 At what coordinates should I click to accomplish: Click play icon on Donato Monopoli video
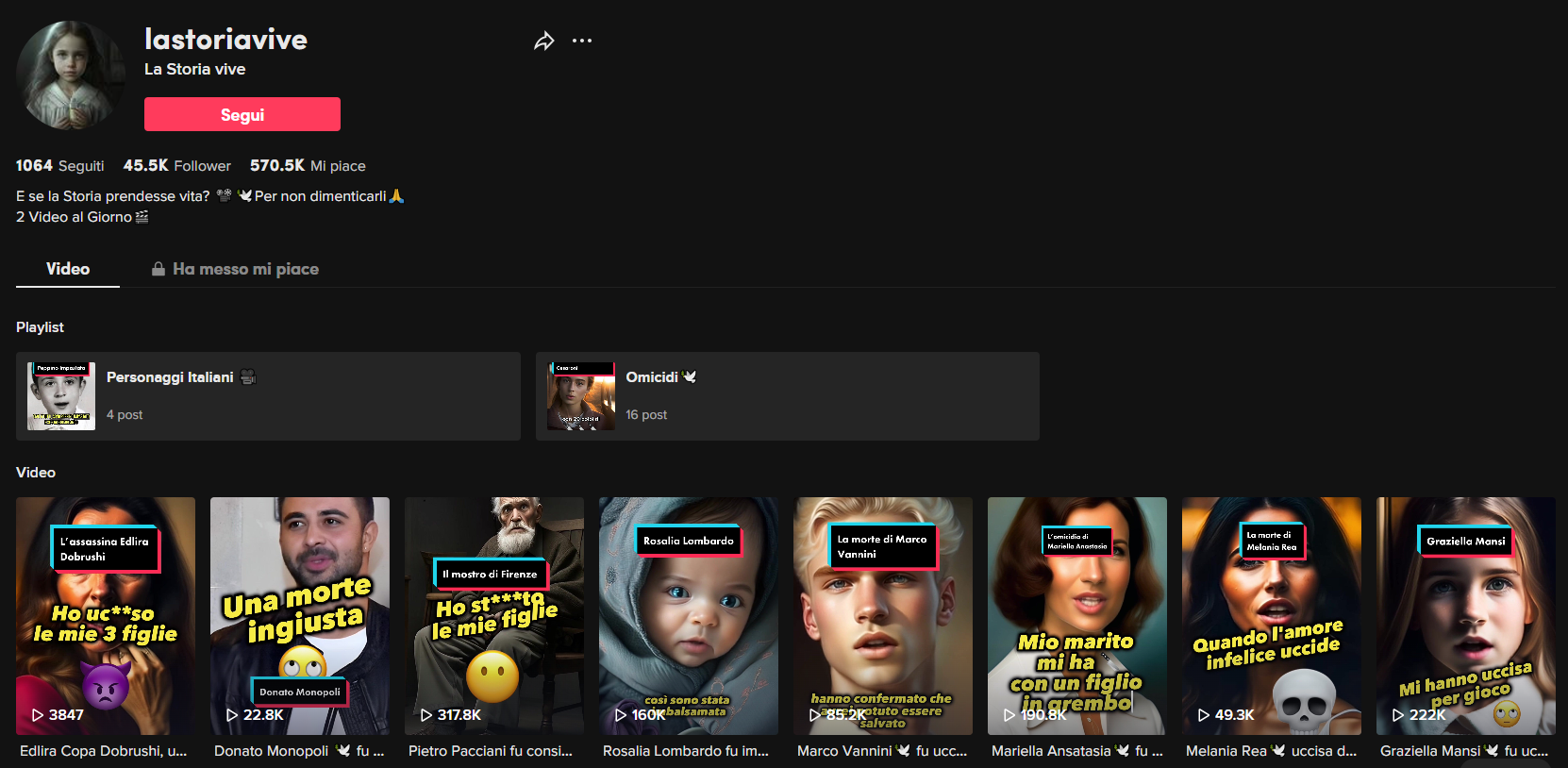coord(232,715)
